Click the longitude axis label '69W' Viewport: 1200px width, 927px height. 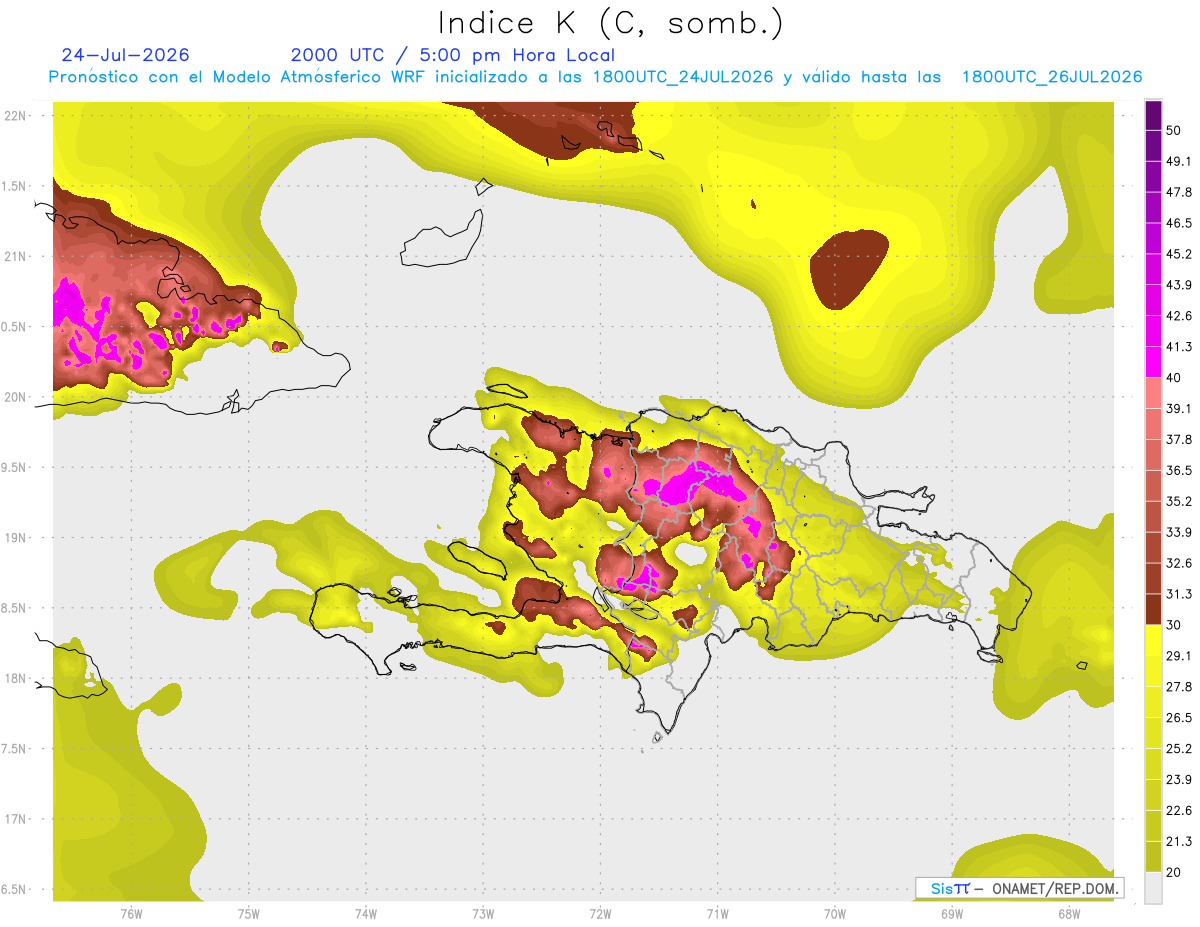(952, 913)
